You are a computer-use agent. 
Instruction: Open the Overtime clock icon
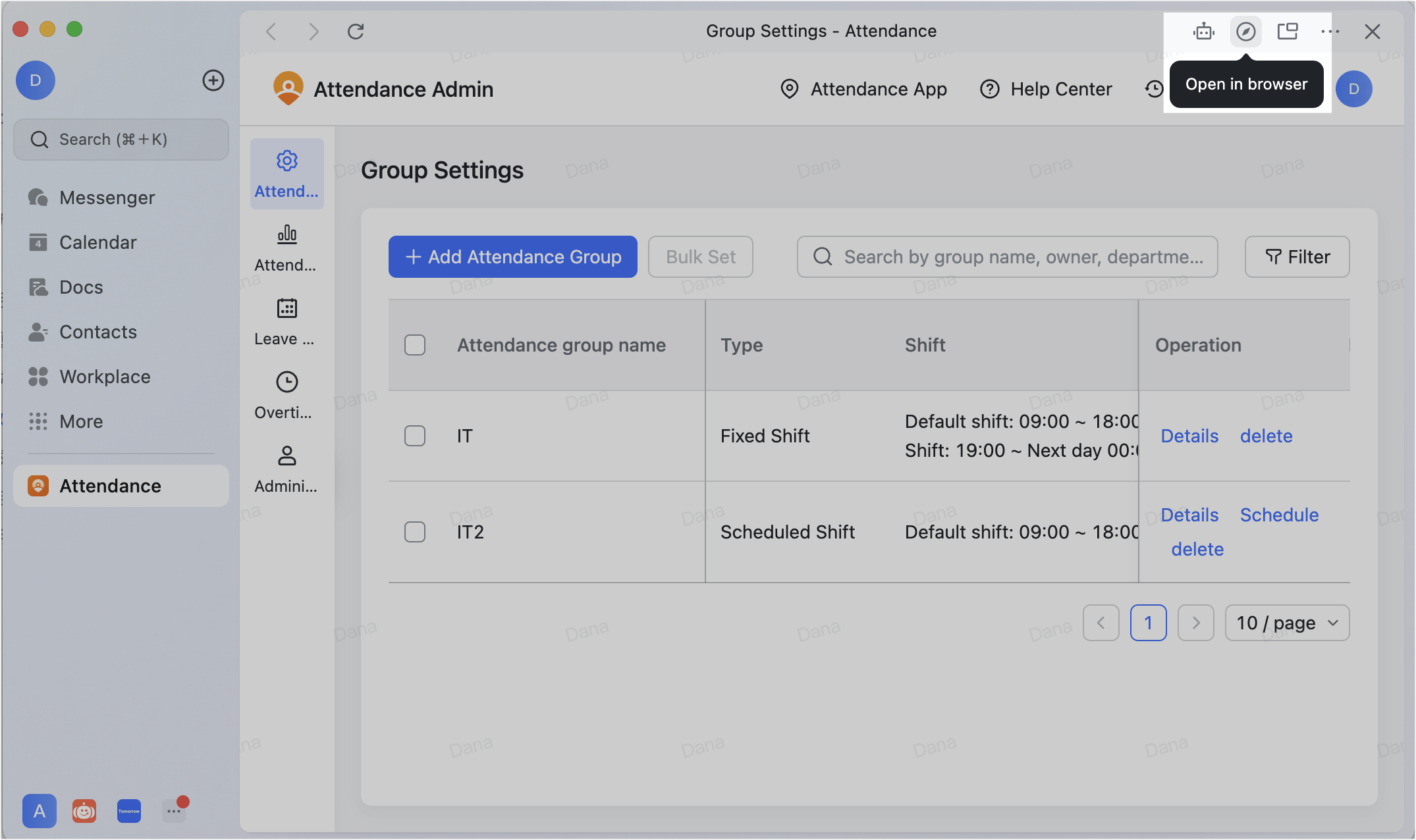point(286,382)
